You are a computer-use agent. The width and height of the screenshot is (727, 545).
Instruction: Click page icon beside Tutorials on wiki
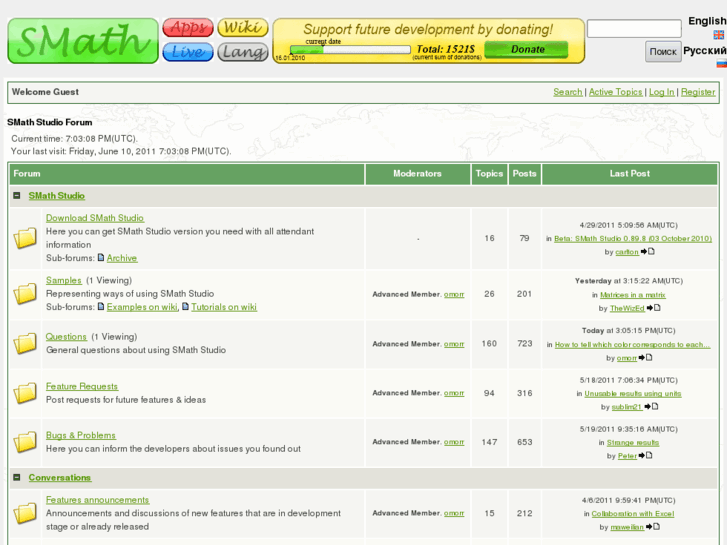coord(185,307)
